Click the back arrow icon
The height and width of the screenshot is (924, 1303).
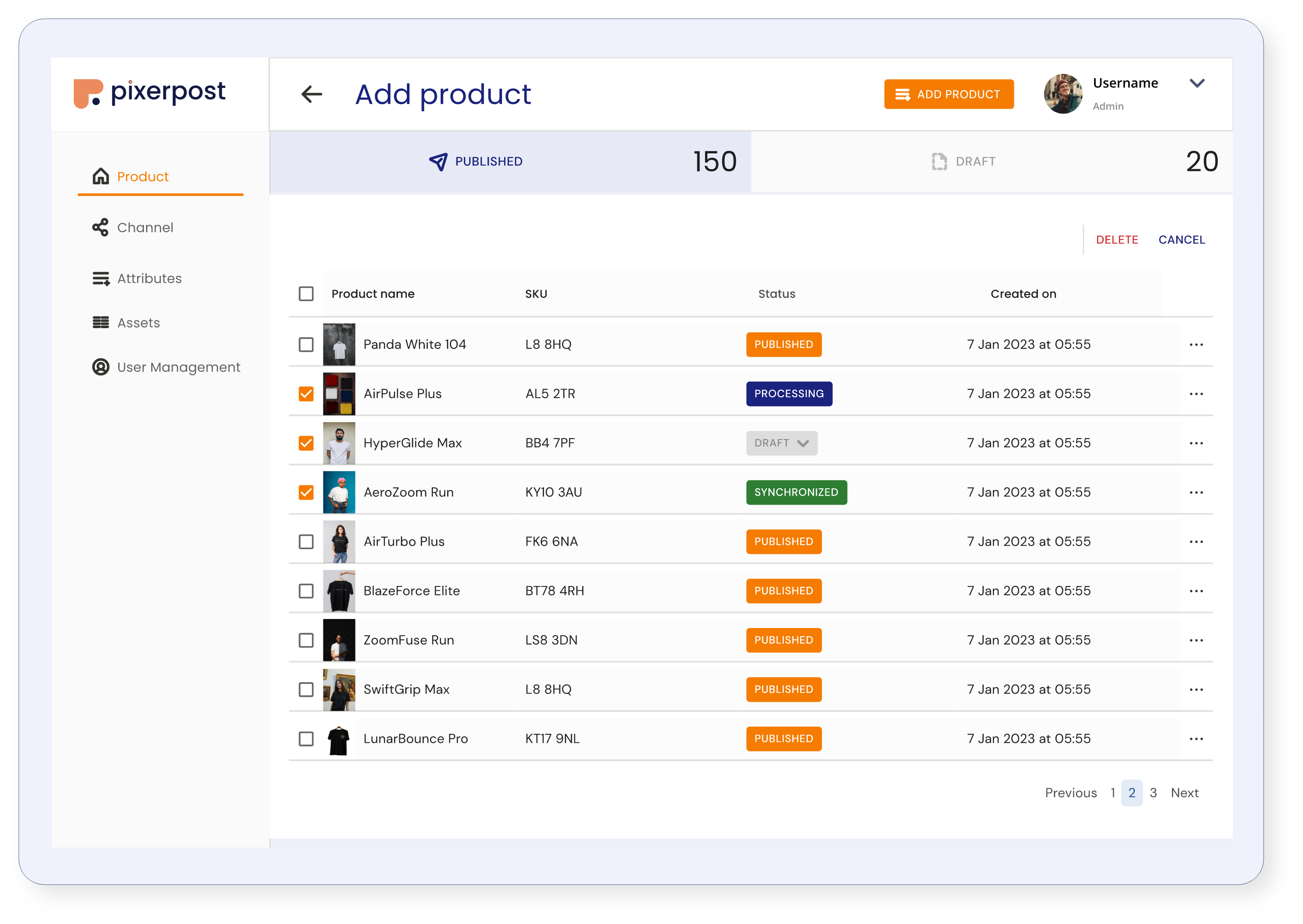coord(311,94)
